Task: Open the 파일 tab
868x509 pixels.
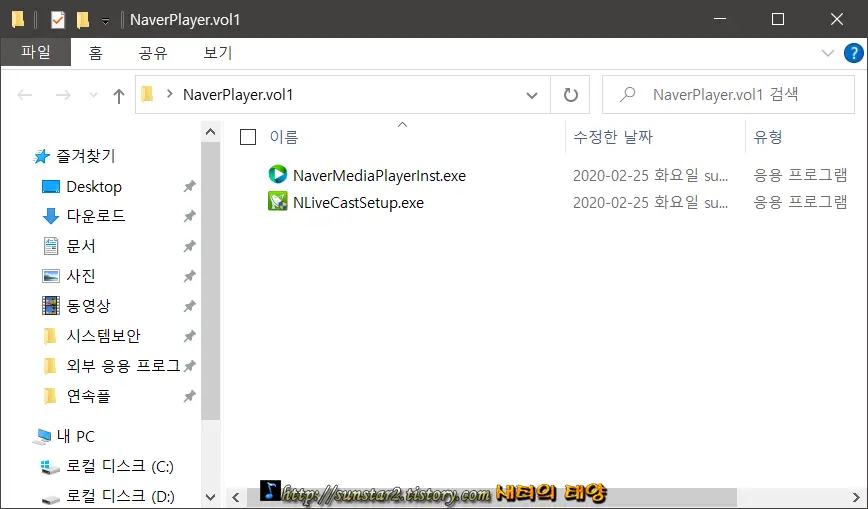Action: 36,53
